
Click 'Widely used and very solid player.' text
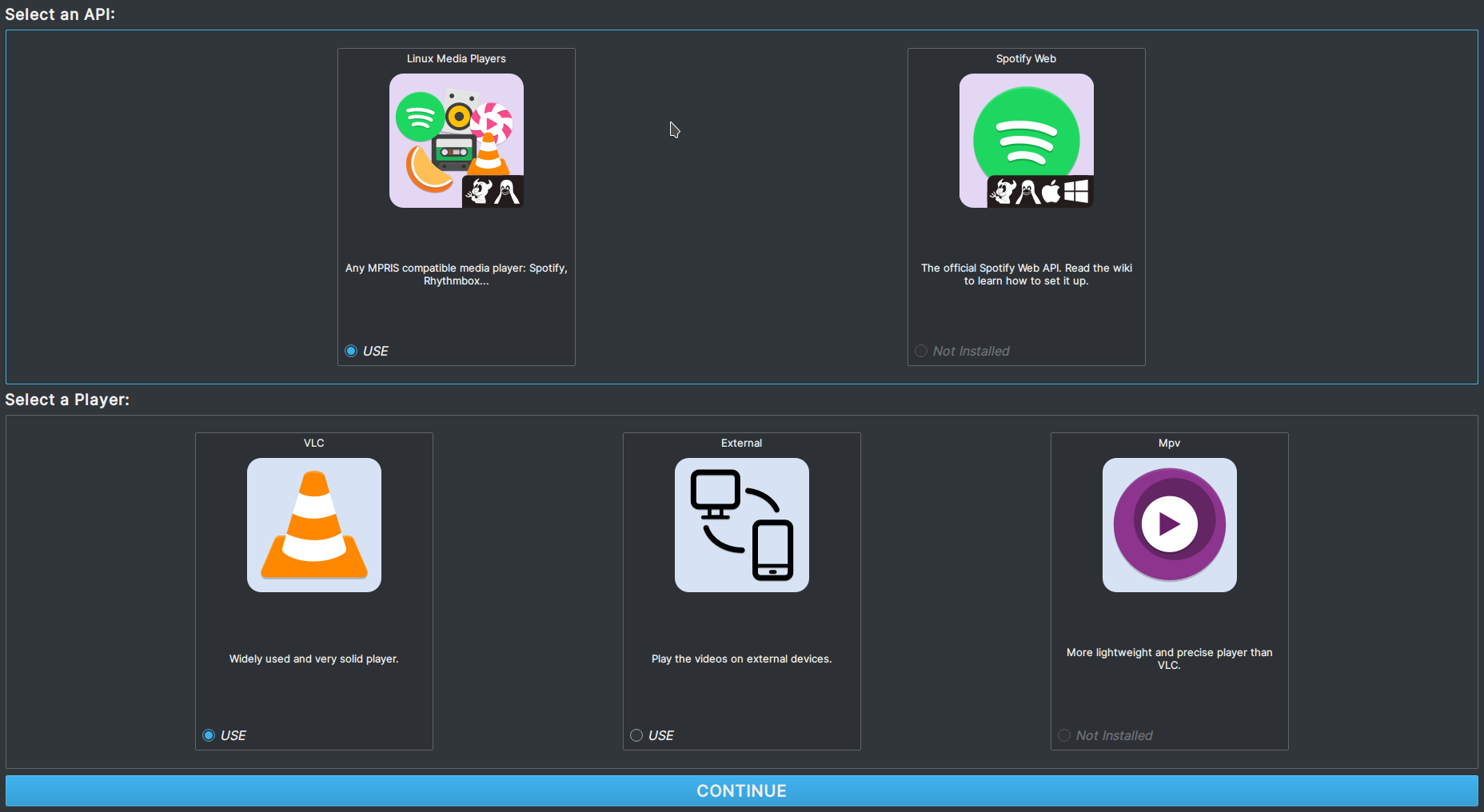click(314, 659)
